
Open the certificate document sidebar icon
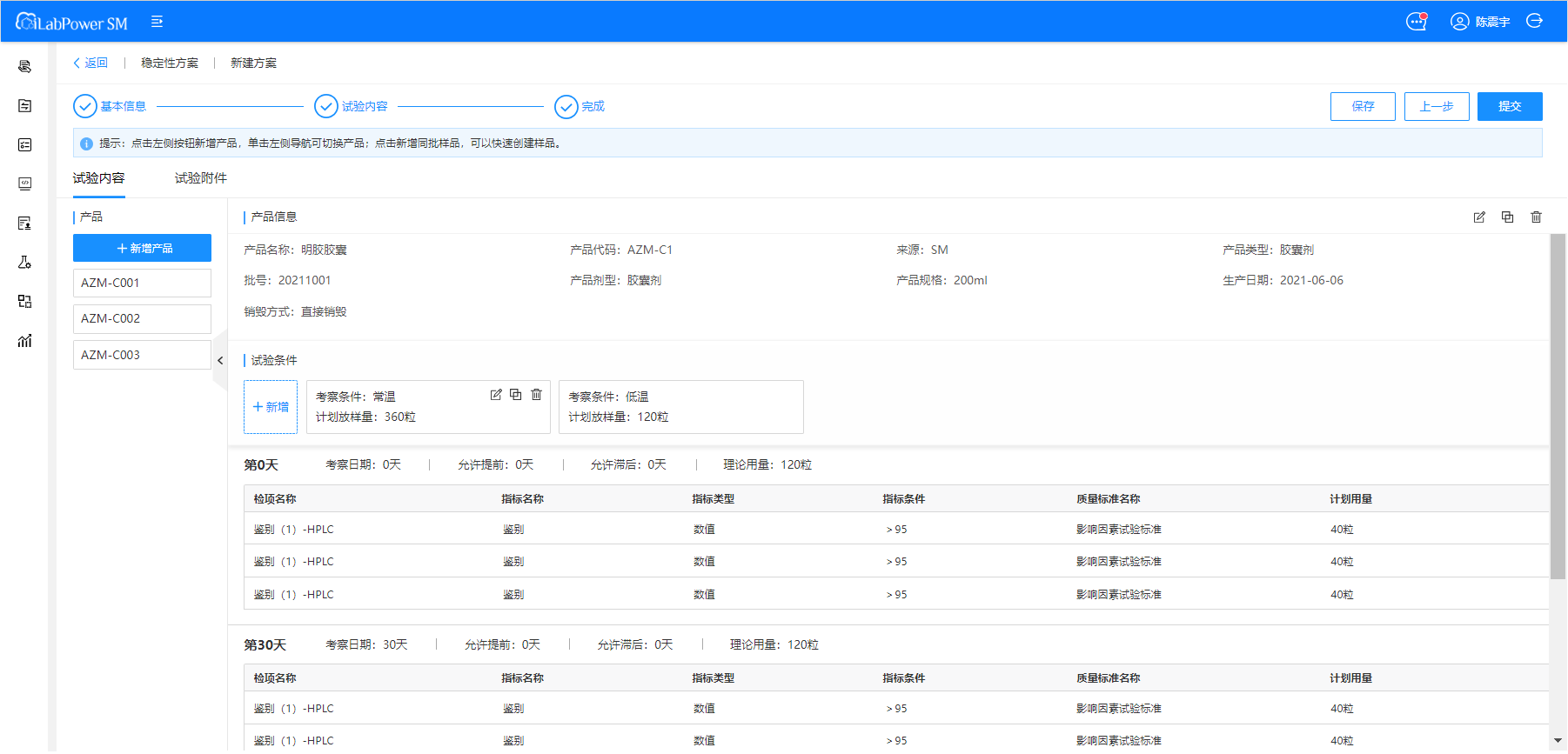click(x=24, y=223)
